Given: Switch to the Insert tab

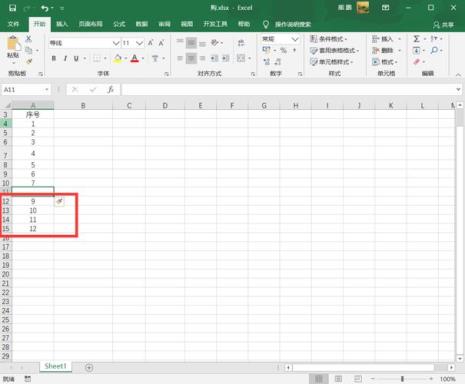Looking at the screenshot, I should pyautogui.click(x=62, y=24).
